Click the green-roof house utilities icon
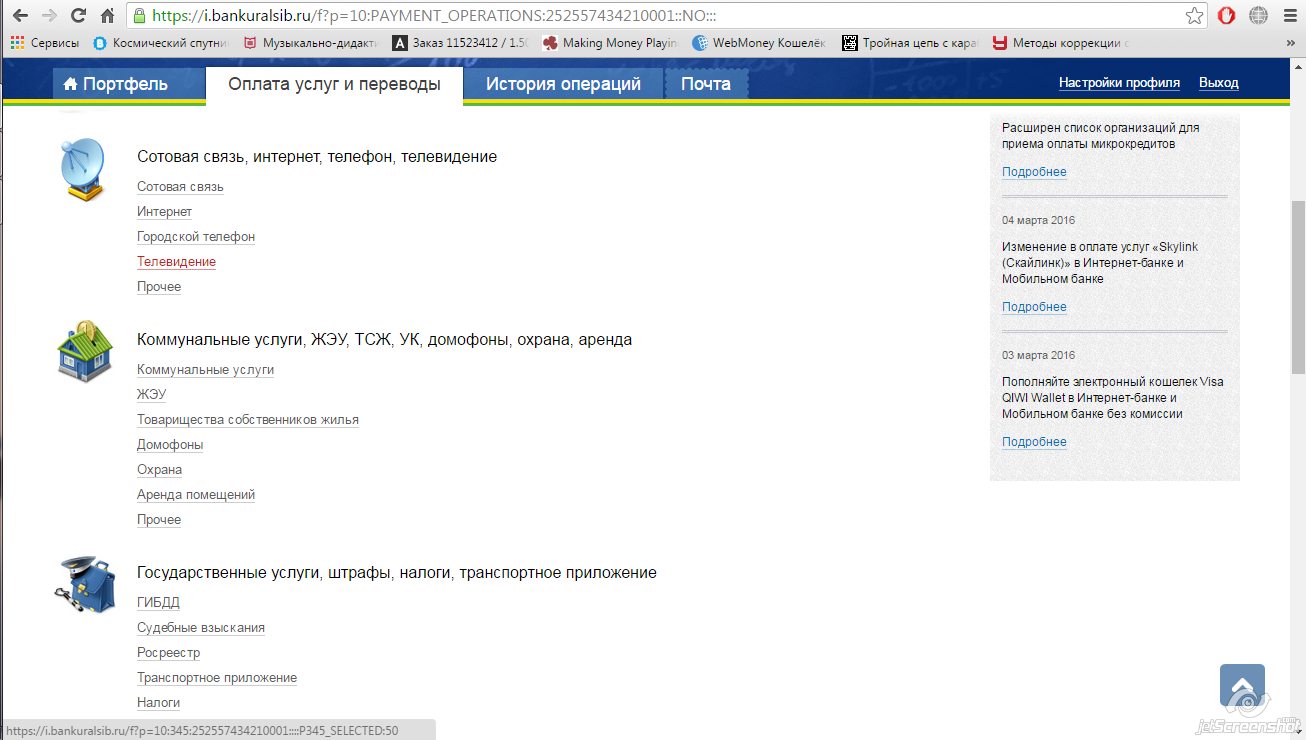The width and height of the screenshot is (1306, 740). [84, 352]
